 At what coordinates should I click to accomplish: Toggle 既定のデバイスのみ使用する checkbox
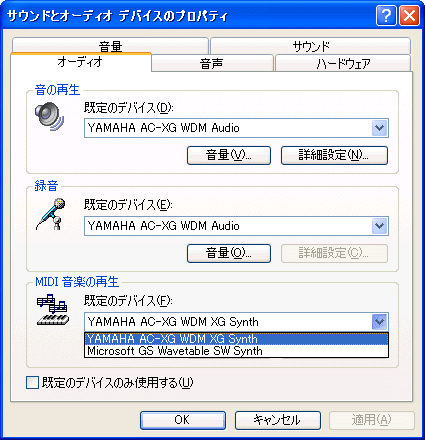32,382
